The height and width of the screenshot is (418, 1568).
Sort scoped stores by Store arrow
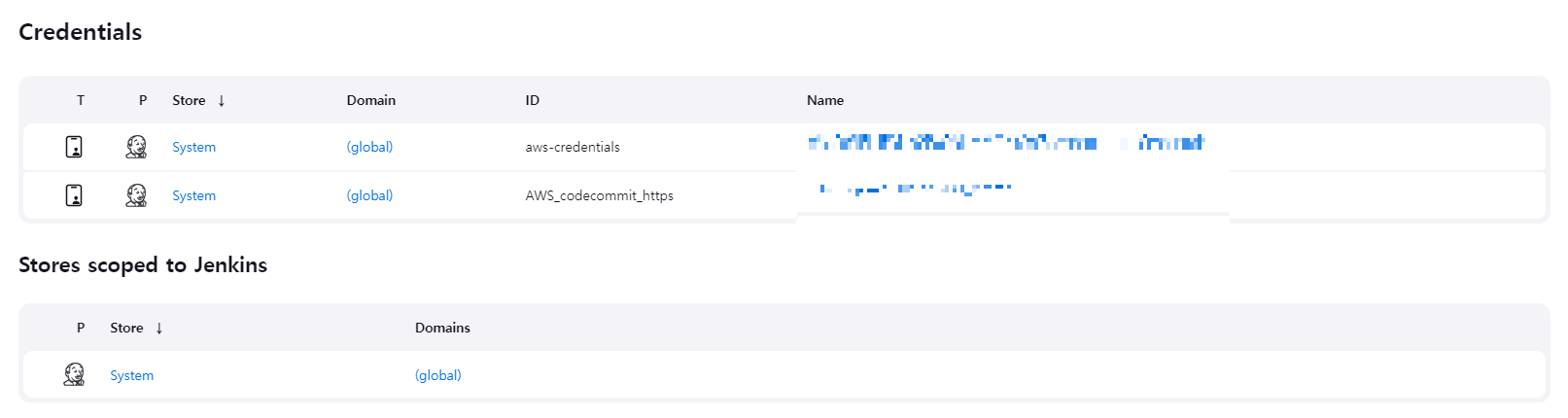pos(159,328)
